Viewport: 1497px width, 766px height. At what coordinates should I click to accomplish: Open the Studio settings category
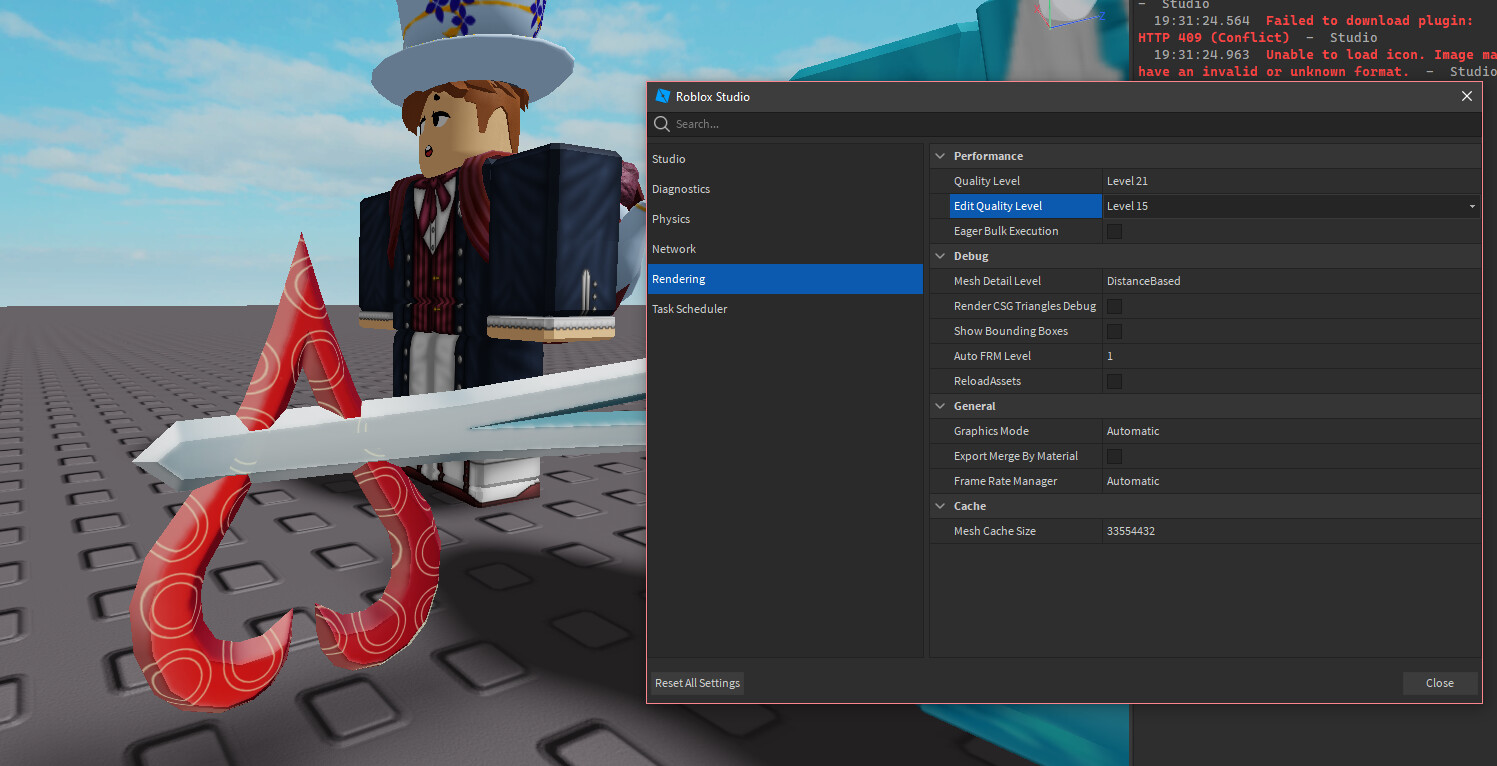click(x=668, y=159)
